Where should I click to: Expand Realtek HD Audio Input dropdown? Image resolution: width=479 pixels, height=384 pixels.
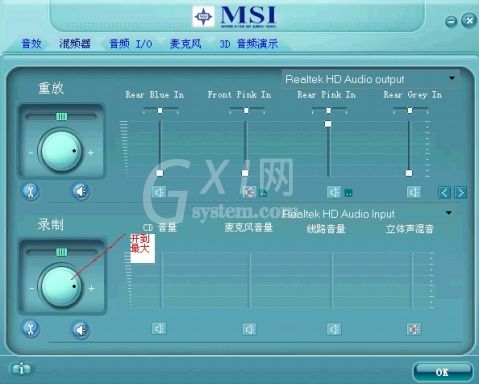[x=449, y=213]
